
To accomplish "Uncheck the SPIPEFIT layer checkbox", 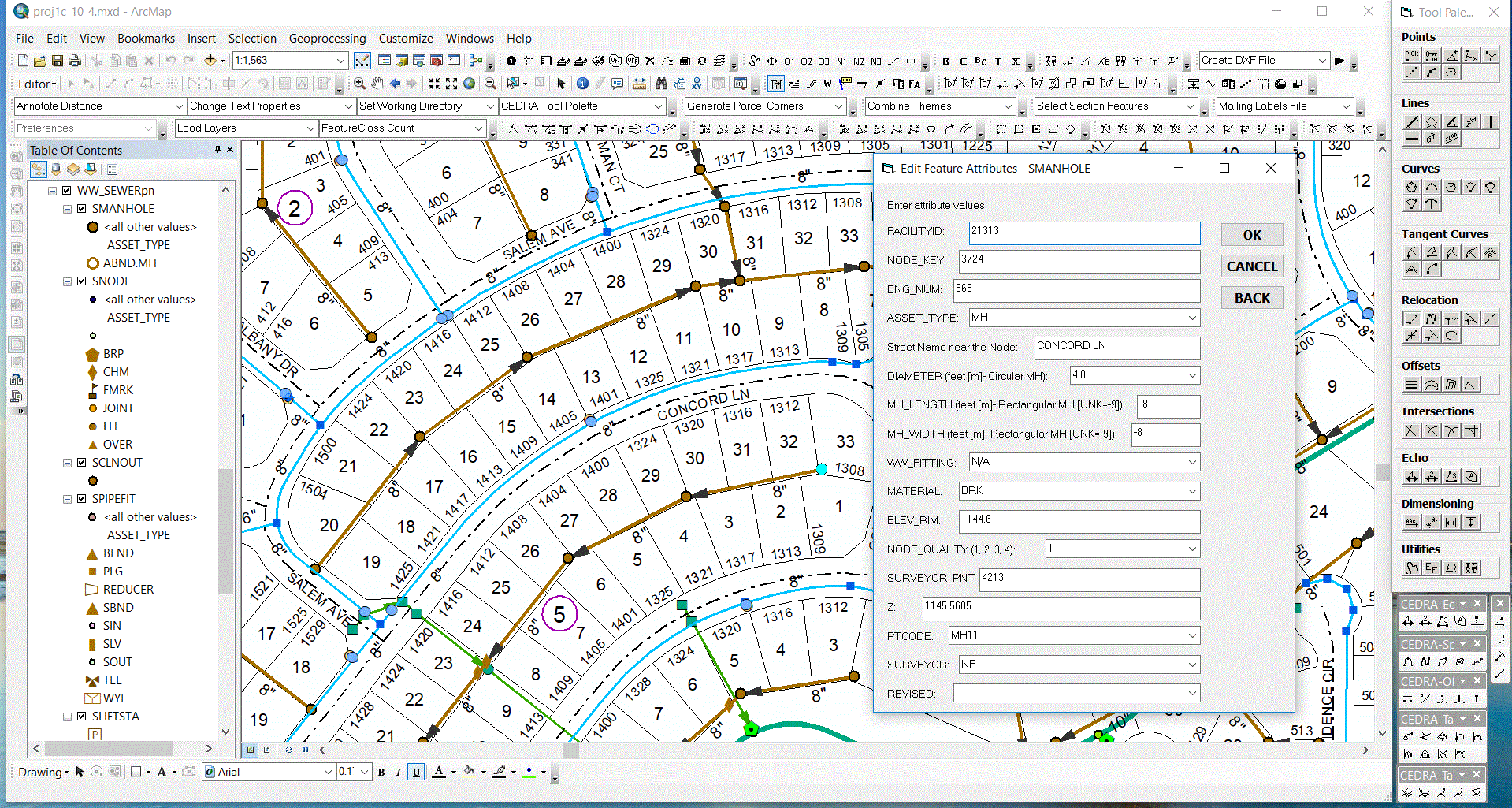I will click(81, 499).
